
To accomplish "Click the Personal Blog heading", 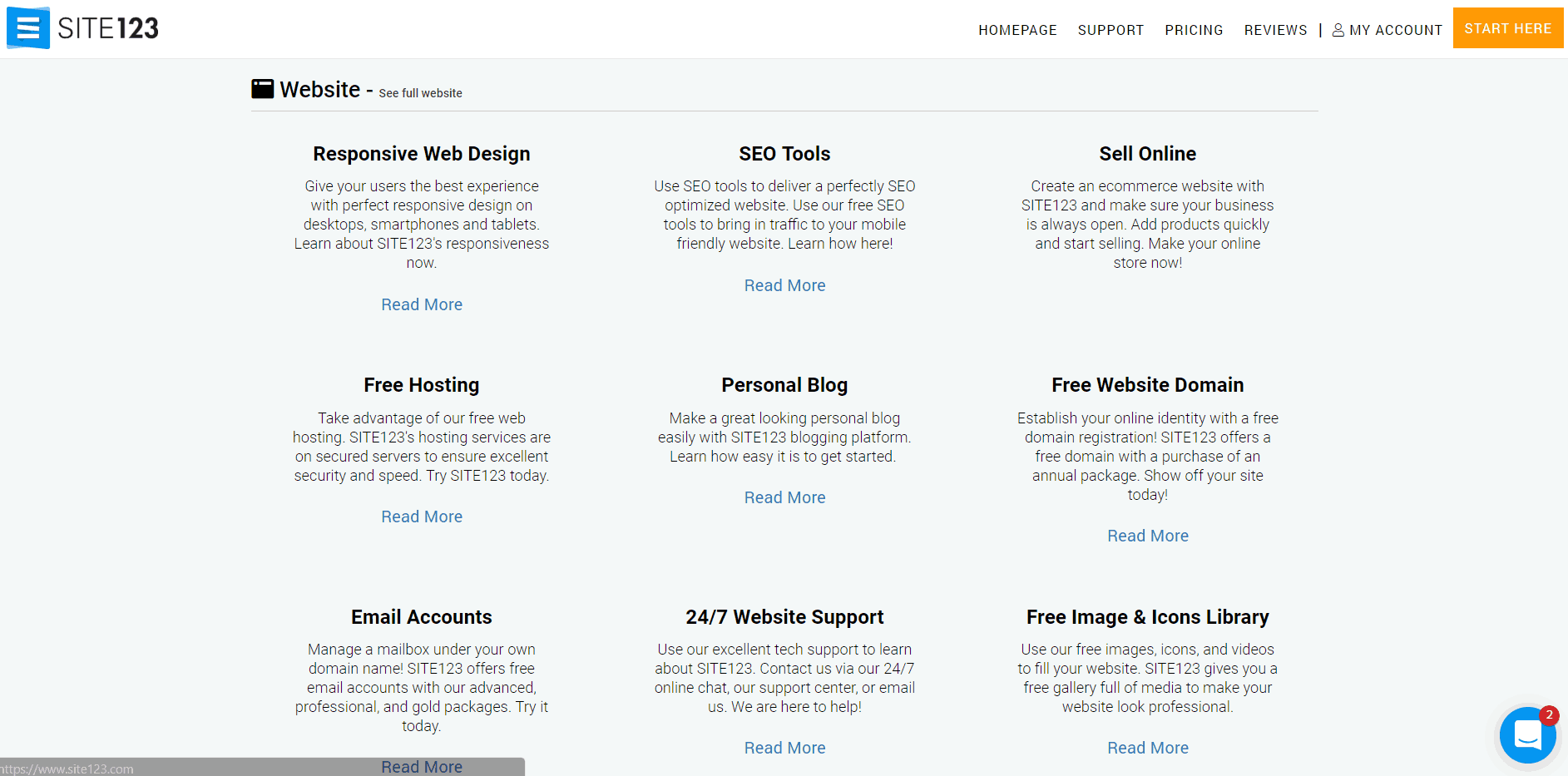I will tap(784, 385).
